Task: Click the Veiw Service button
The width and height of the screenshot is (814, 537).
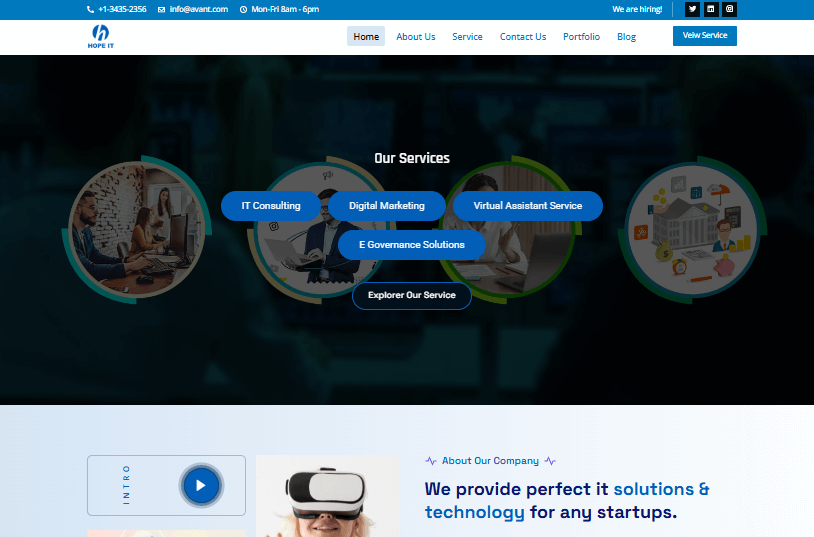Action: [704, 35]
